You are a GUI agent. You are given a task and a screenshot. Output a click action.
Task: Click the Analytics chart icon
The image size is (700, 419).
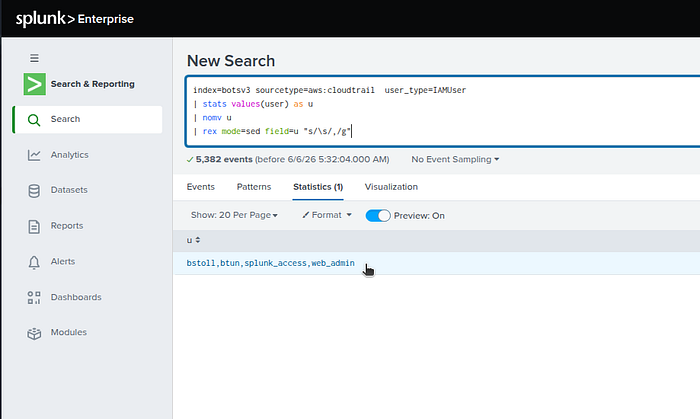pyautogui.click(x=34, y=155)
